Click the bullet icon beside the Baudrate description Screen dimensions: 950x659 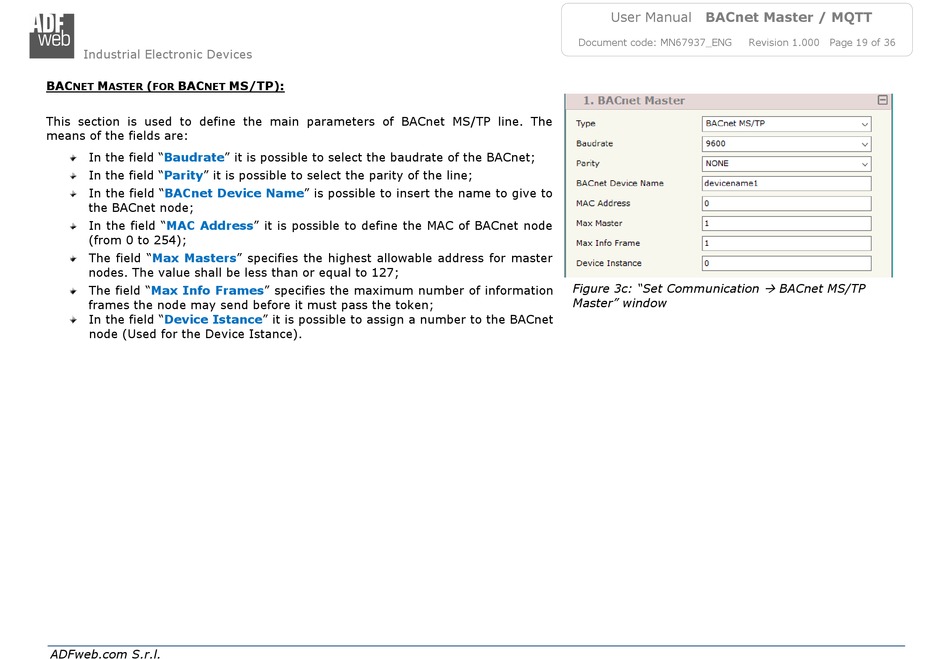(x=74, y=158)
